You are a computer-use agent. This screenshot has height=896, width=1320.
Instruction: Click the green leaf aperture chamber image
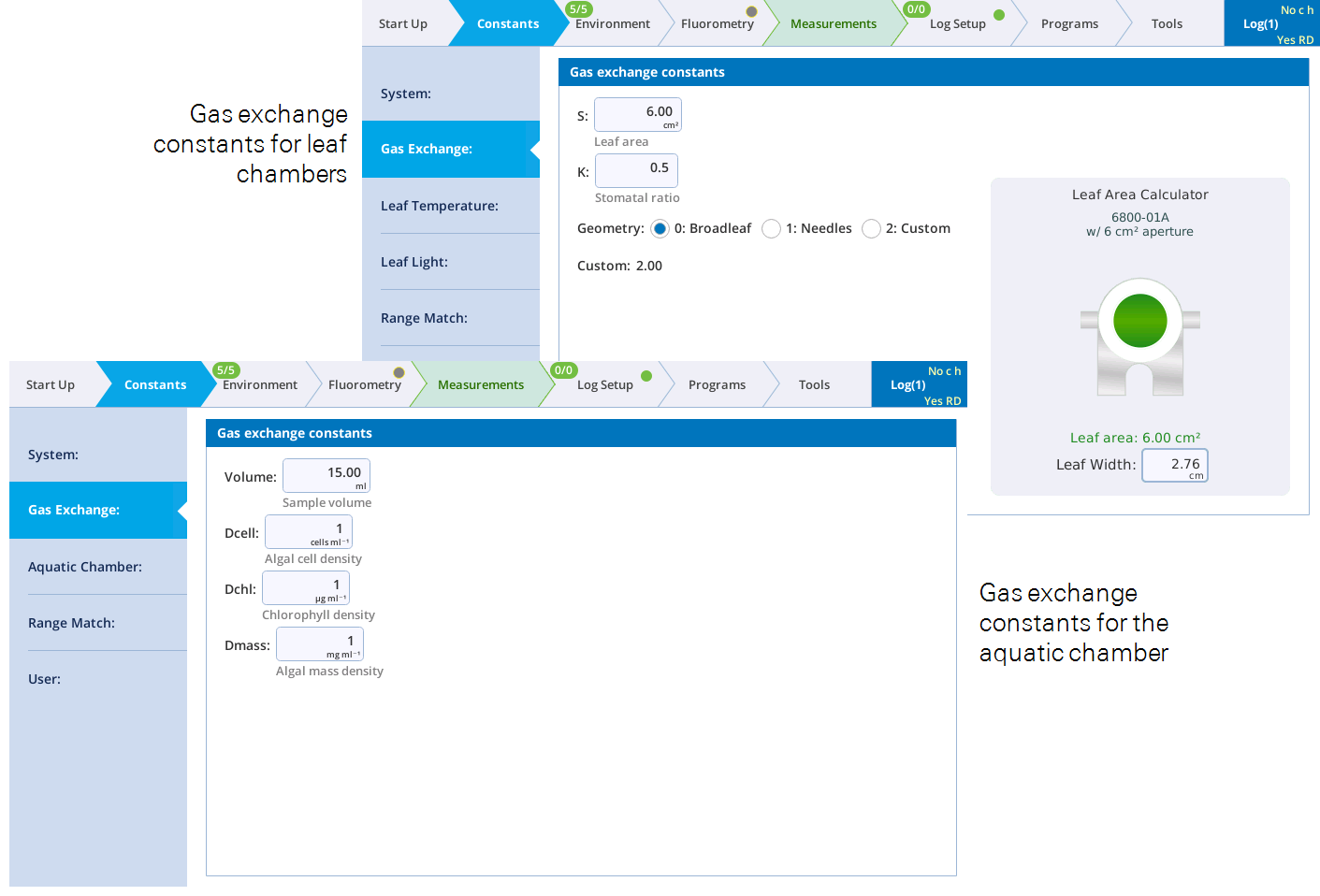[1139, 335]
